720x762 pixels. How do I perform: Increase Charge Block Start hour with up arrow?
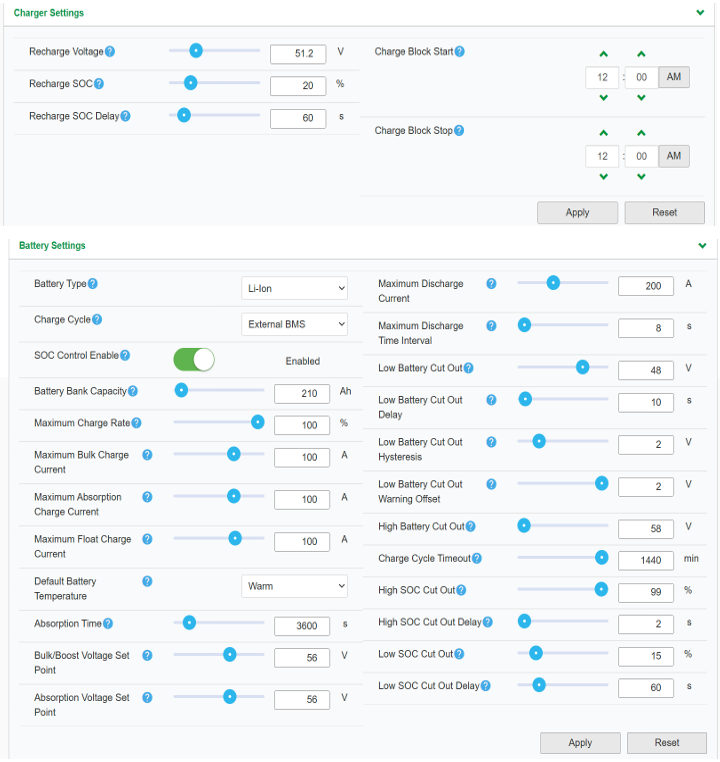[603, 54]
